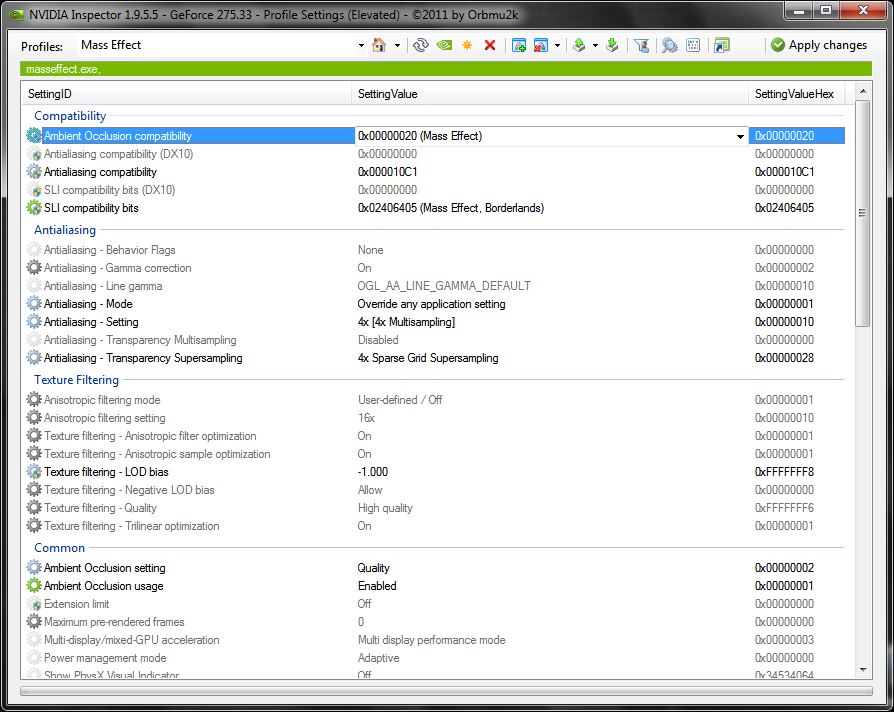Expand the home icon dropdown arrow

click(x=397, y=45)
